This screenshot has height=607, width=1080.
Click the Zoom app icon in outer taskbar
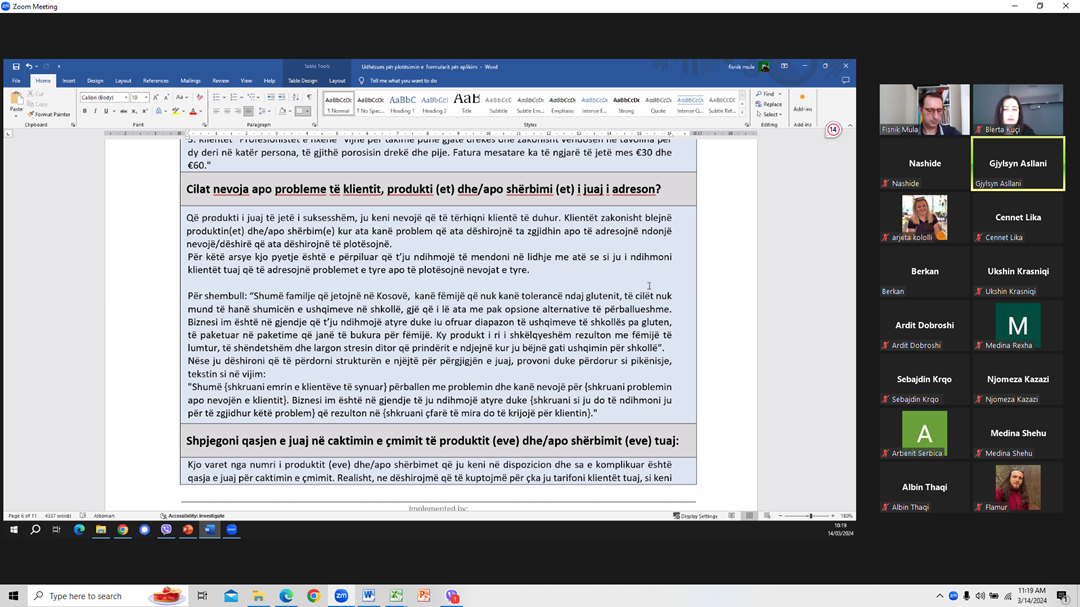pos(341,596)
